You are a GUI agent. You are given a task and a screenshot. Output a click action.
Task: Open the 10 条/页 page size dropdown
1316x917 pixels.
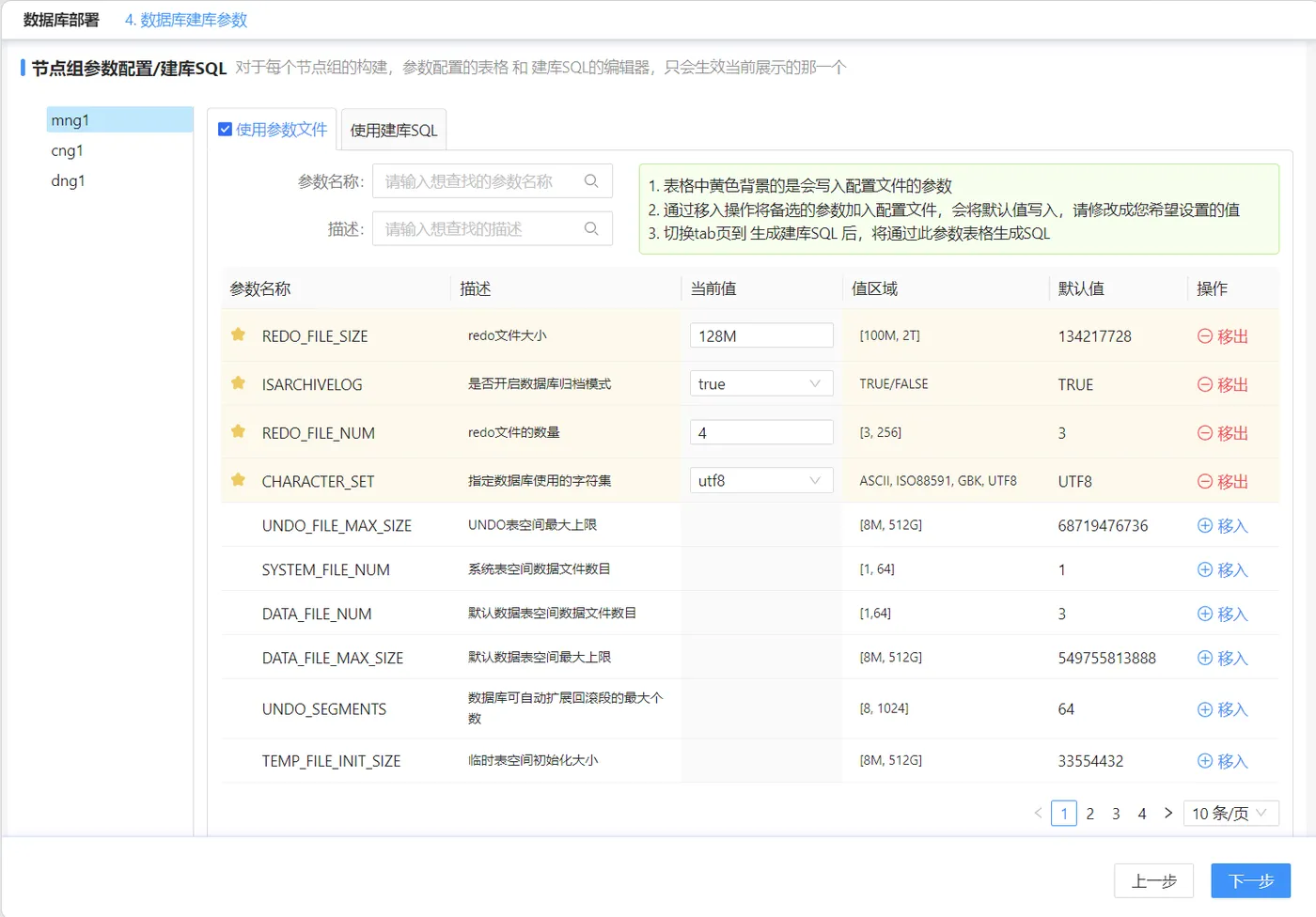pos(1230,813)
